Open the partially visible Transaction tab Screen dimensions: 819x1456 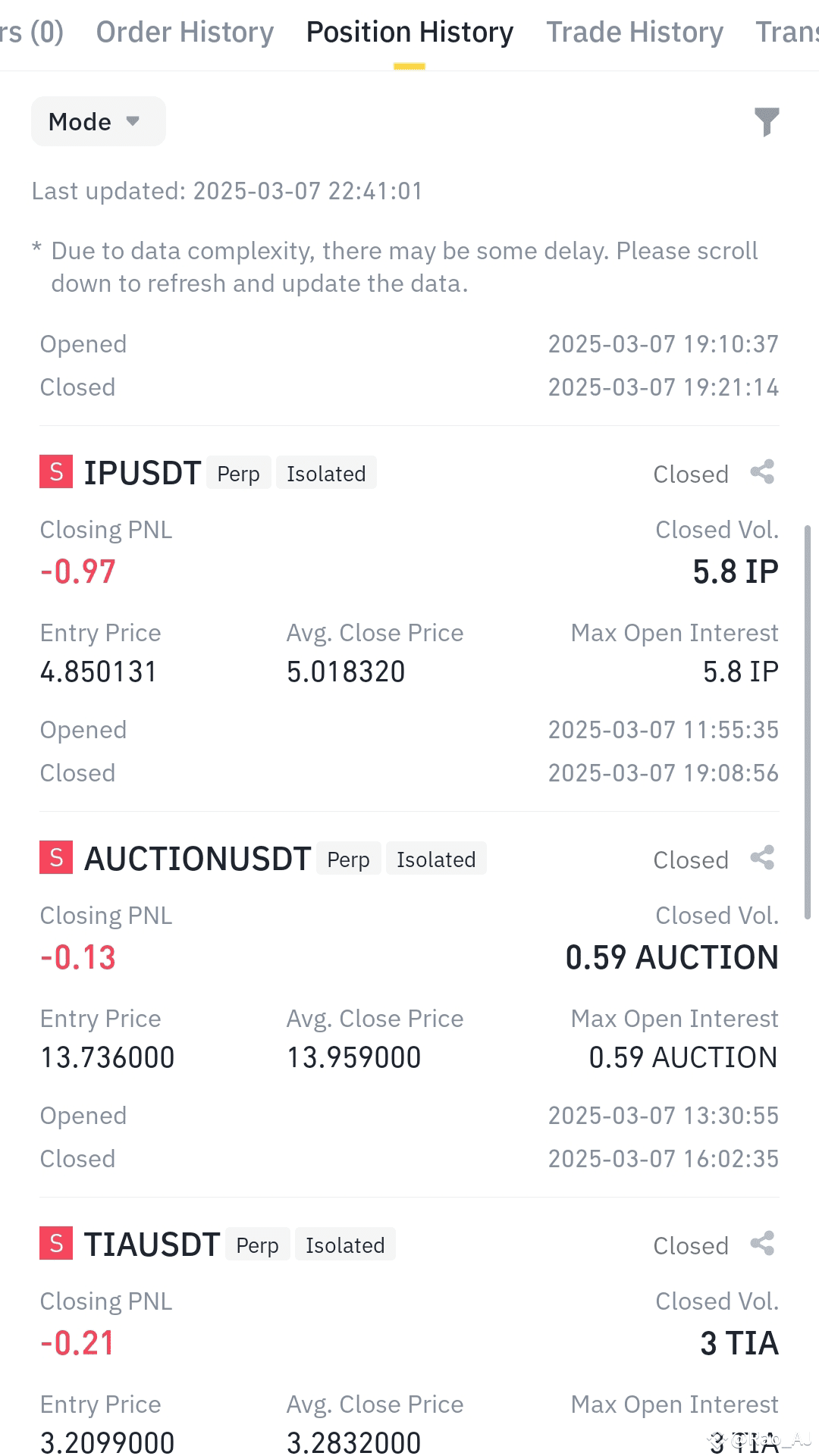tap(787, 33)
